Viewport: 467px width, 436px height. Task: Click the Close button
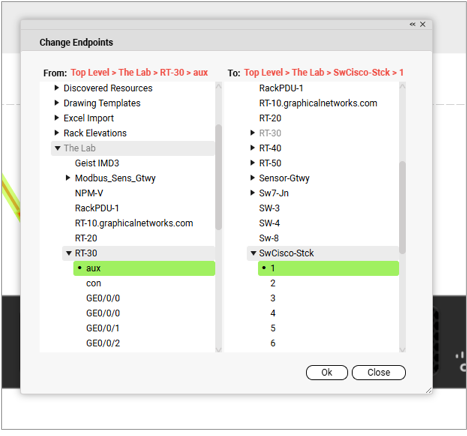pos(379,372)
